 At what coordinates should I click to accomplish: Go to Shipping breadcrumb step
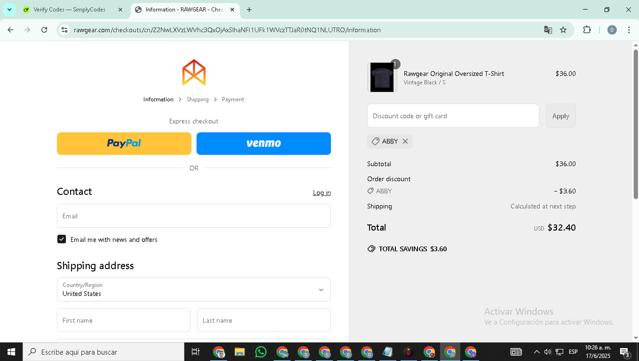coord(198,99)
